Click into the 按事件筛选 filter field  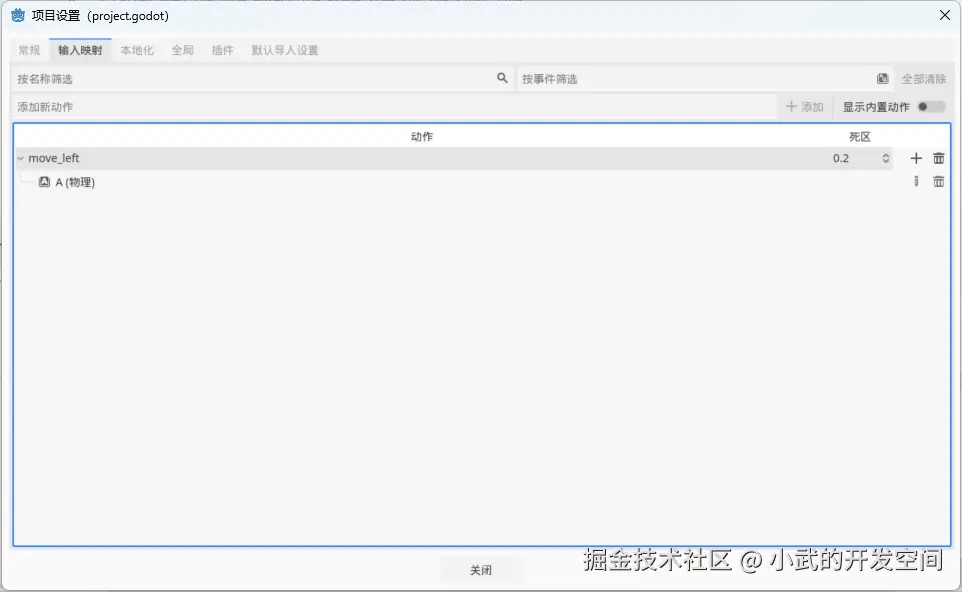(x=650, y=78)
